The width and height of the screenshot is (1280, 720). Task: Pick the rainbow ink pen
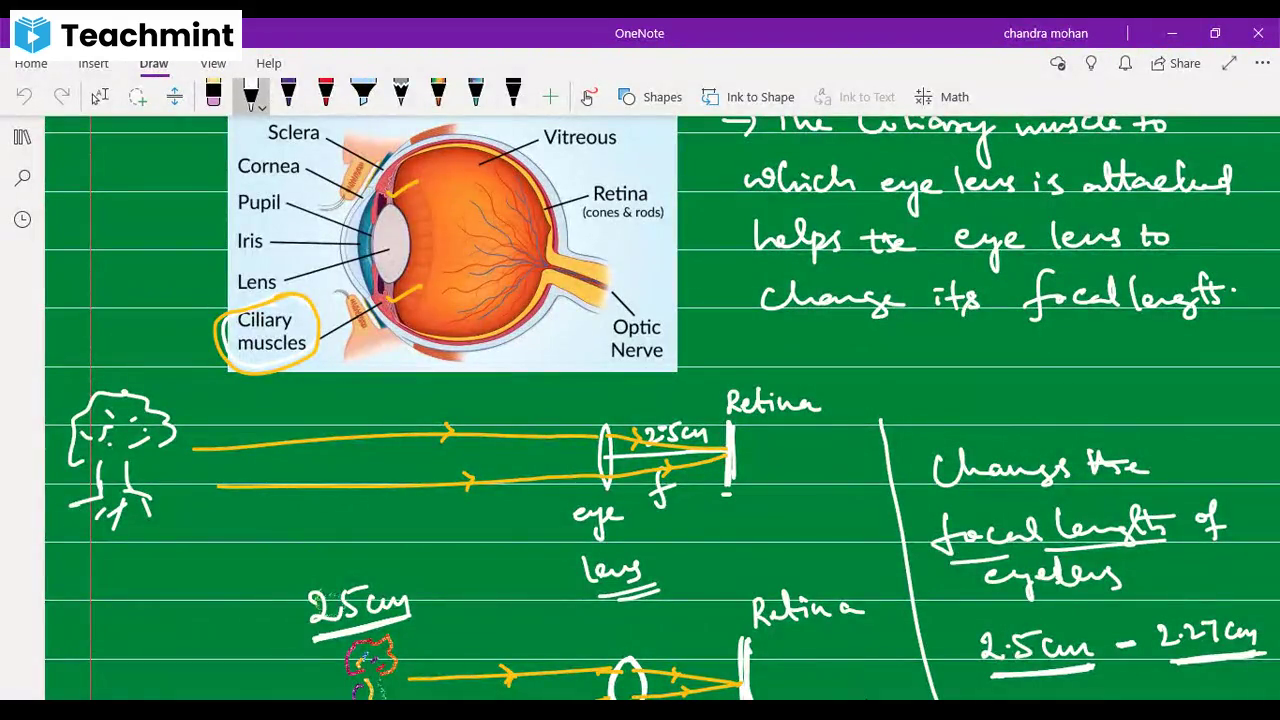click(x=438, y=94)
